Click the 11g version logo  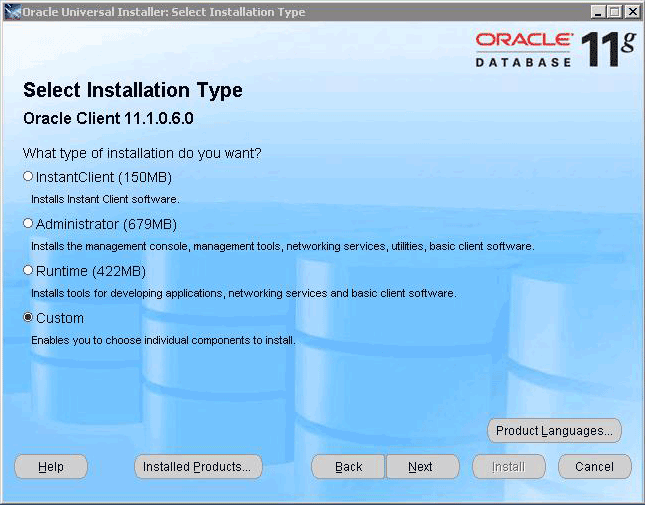point(609,48)
